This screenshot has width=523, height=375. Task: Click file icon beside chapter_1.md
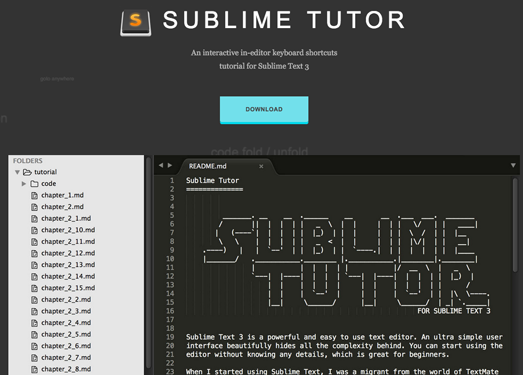click(34, 196)
